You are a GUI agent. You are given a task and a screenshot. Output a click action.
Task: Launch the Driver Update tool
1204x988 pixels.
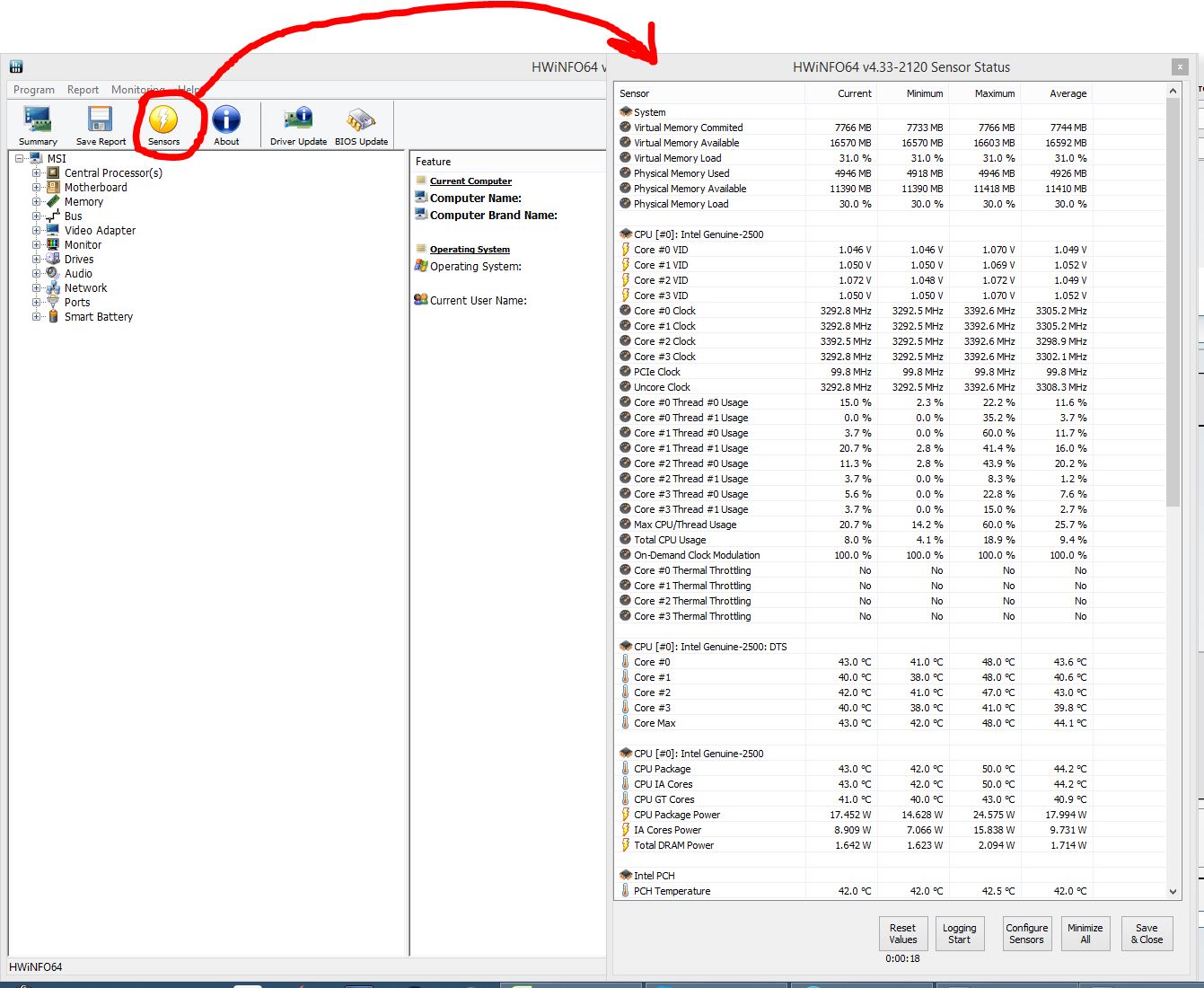pos(298,126)
